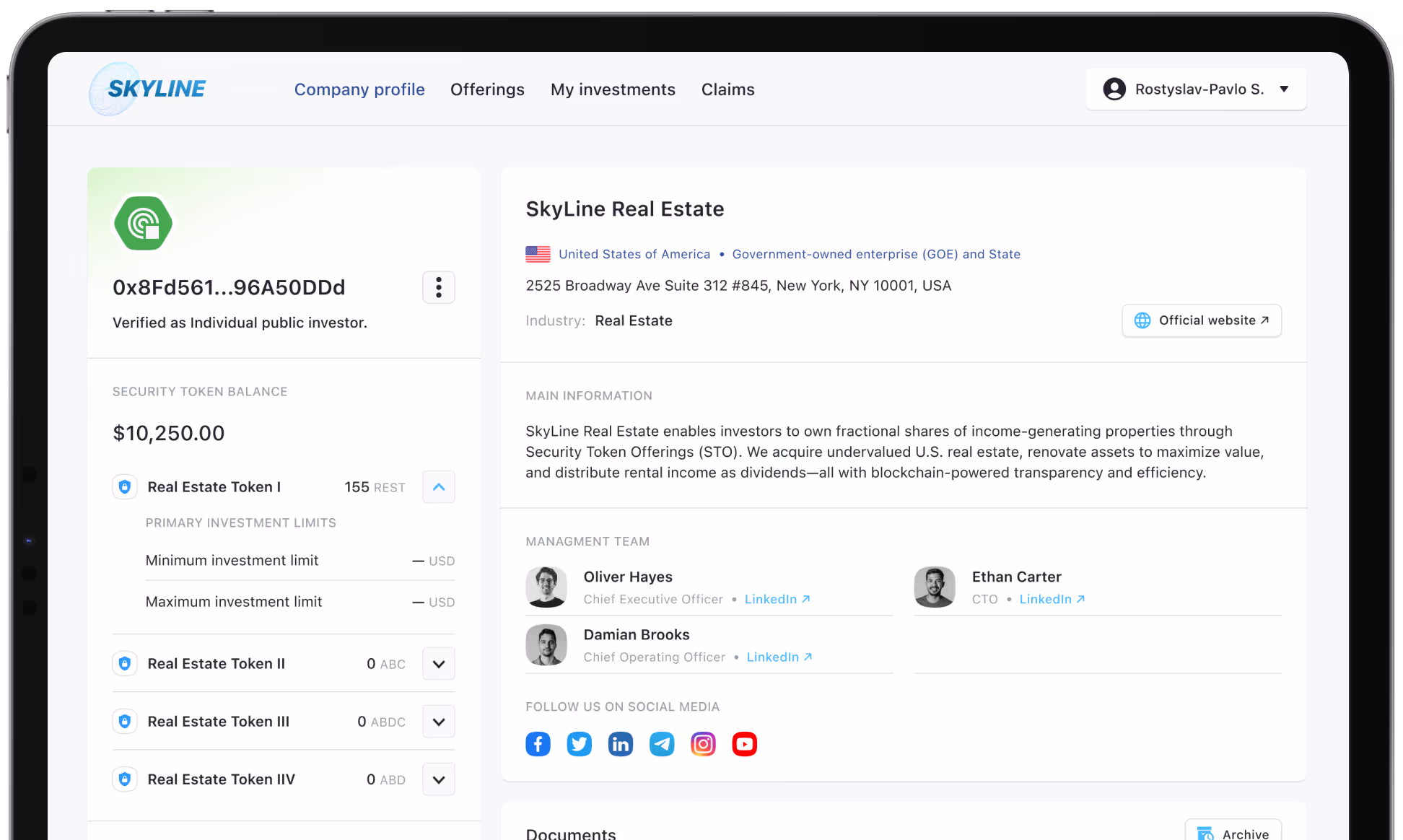
Task: Click the Real Estate Token III name
Action: pos(218,722)
